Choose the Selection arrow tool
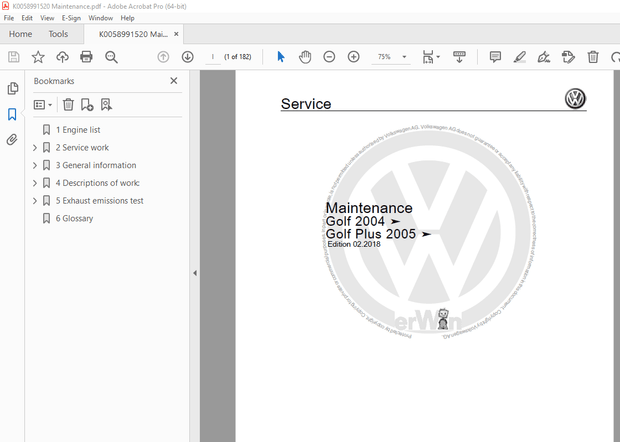This screenshot has width=620, height=442. 281,57
